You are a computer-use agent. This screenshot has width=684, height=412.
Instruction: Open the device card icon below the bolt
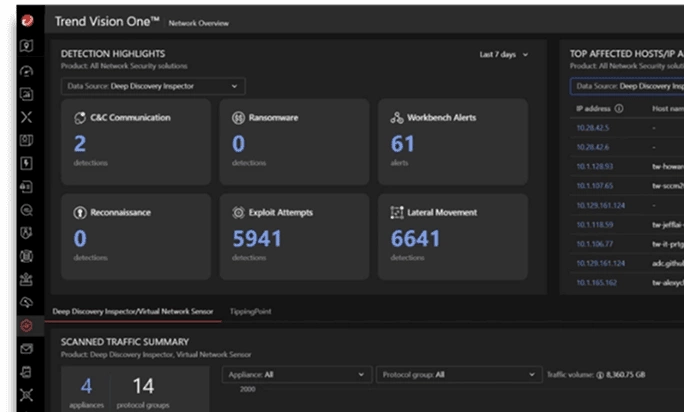click(x=27, y=187)
